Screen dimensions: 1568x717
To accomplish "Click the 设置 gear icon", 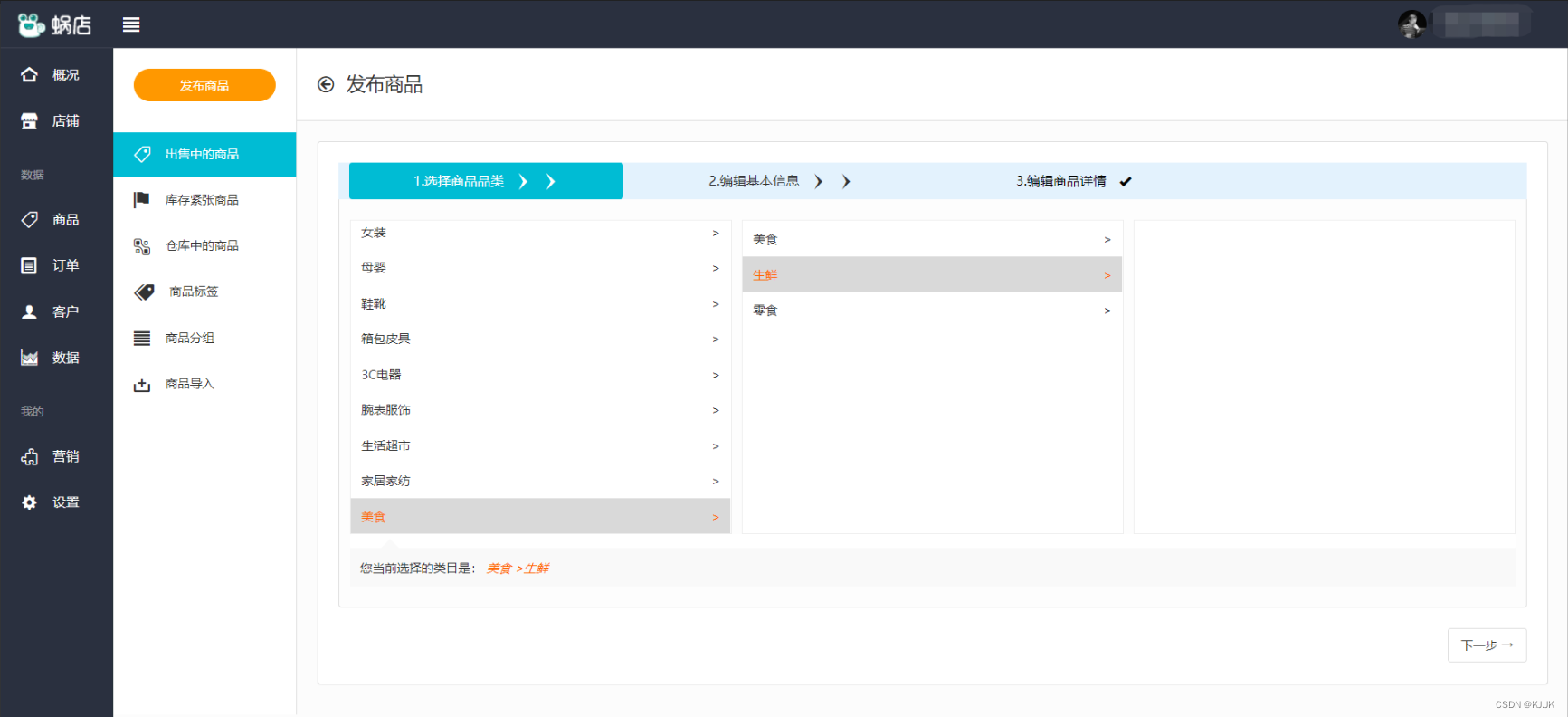I will [x=30, y=502].
